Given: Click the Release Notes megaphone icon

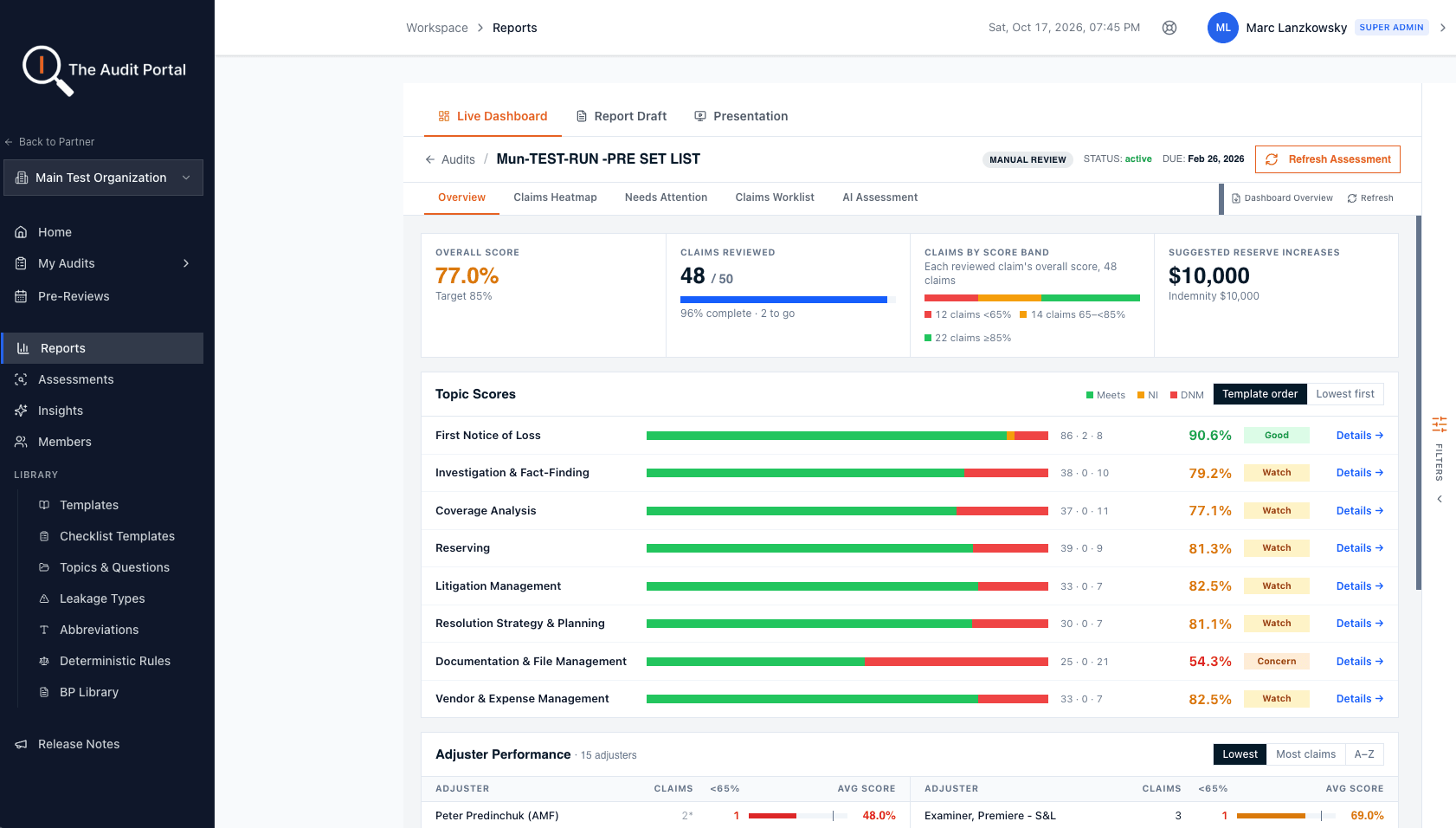Looking at the screenshot, I should [21, 744].
